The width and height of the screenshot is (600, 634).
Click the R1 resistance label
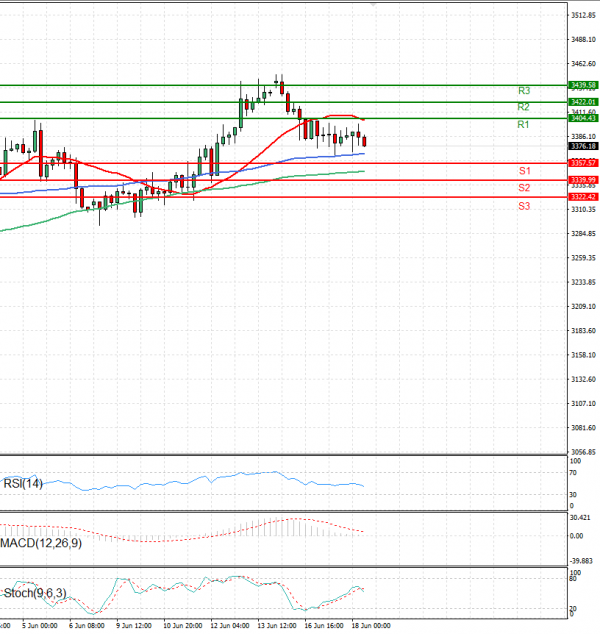coord(523,125)
